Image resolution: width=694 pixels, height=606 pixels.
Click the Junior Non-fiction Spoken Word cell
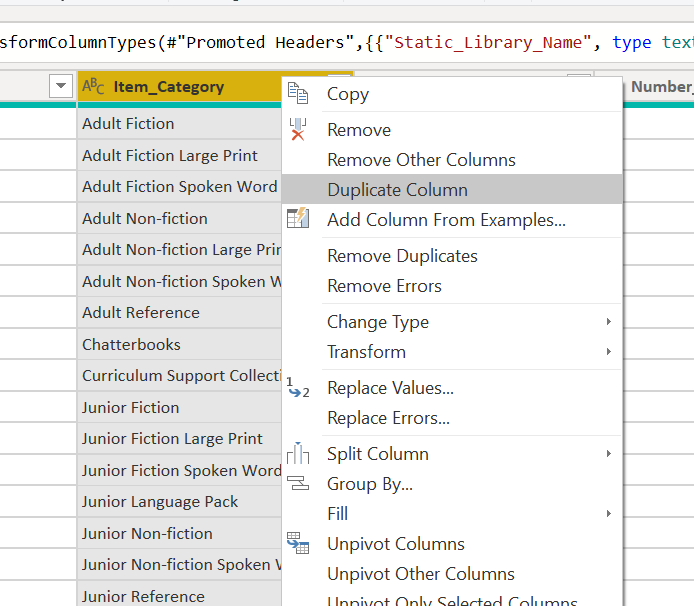point(179,564)
